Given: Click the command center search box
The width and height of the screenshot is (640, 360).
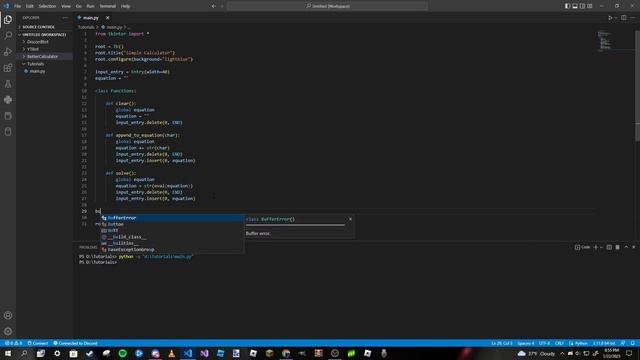Looking at the screenshot, I should point(327,6).
